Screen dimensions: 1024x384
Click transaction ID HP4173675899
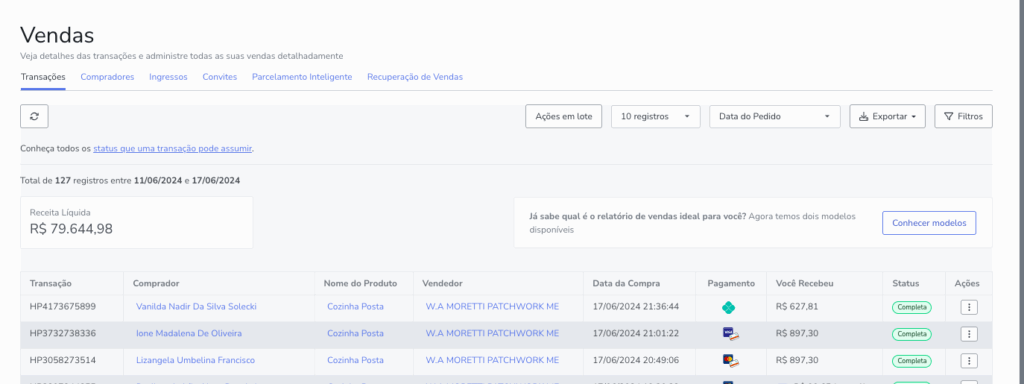point(63,306)
